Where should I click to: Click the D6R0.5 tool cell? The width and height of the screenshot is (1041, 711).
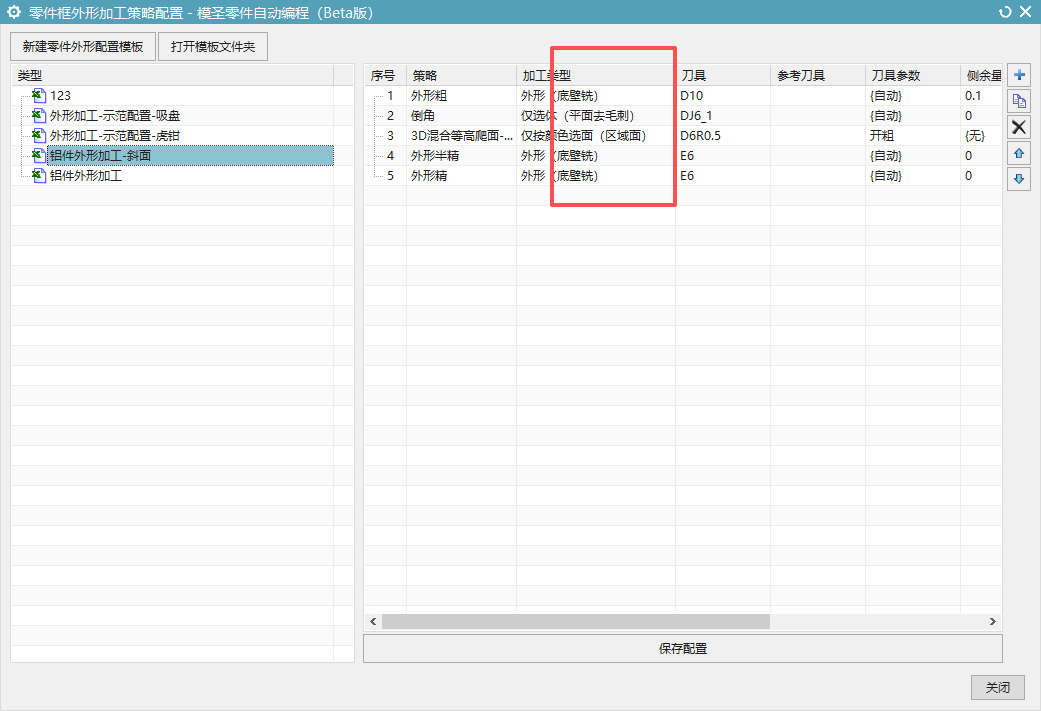pyautogui.click(x=723, y=135)
